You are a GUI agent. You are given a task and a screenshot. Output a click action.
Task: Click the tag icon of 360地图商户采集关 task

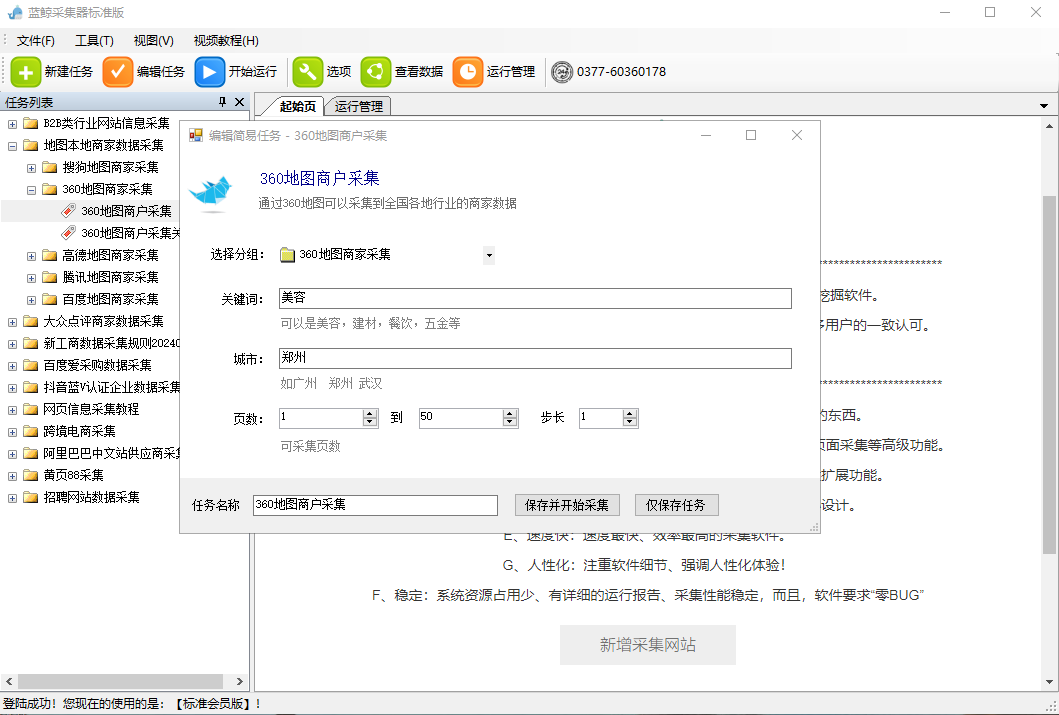68,233
